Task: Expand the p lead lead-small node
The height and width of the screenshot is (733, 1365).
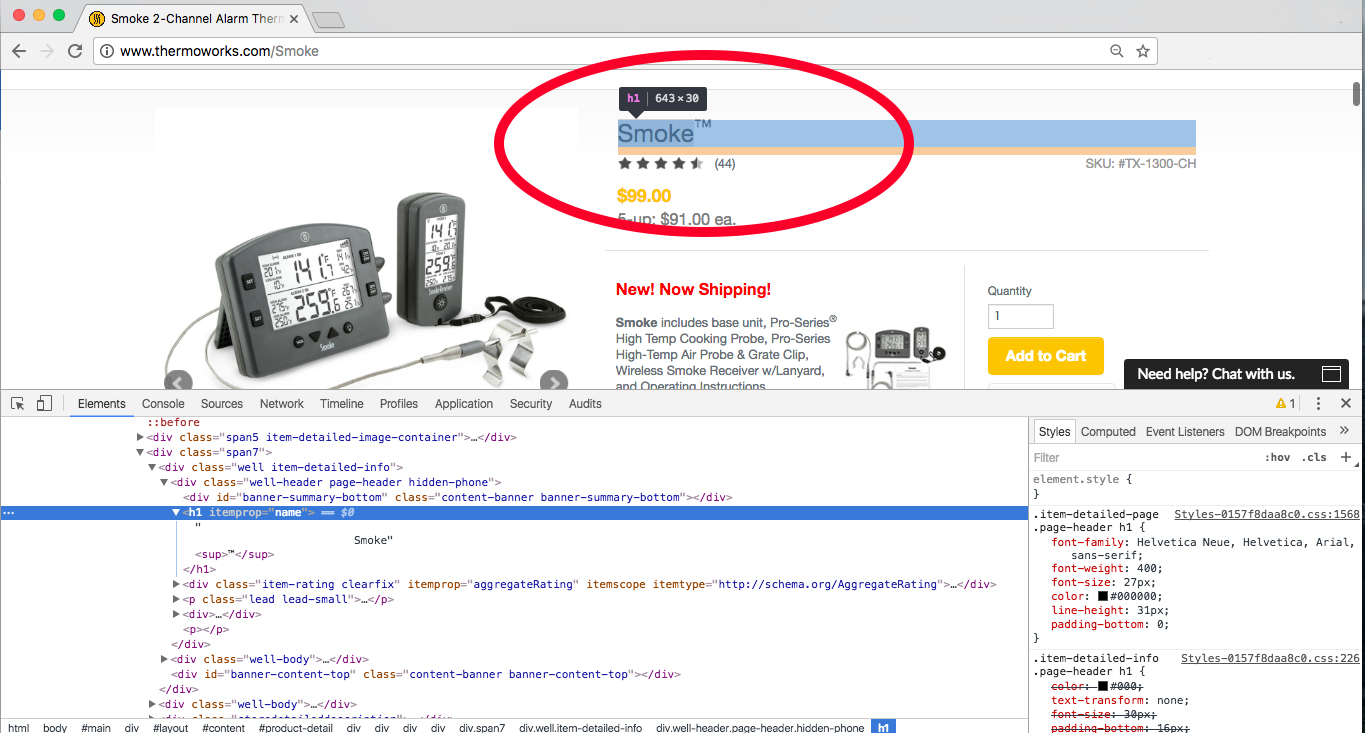Action: (177, 600)
